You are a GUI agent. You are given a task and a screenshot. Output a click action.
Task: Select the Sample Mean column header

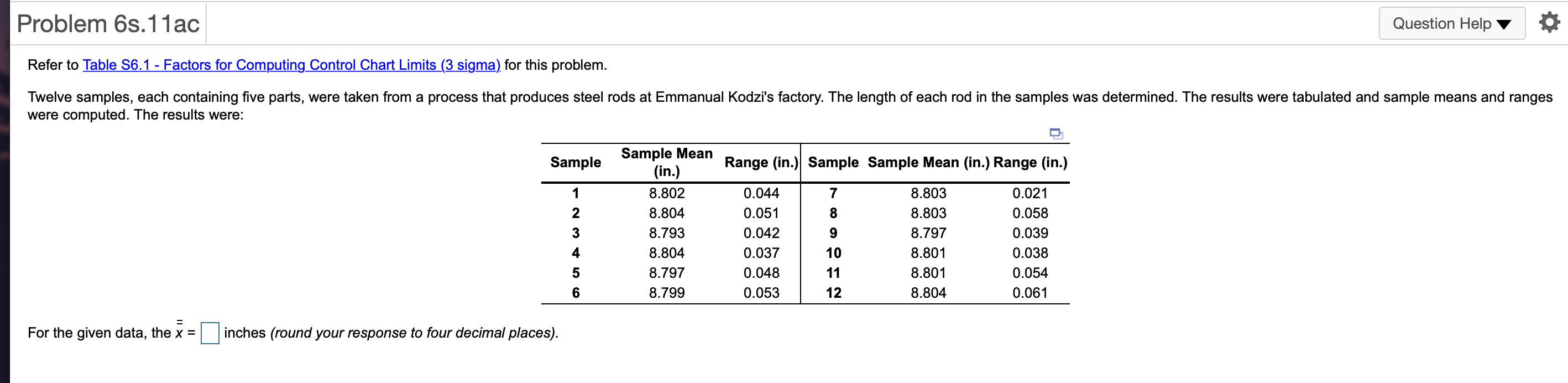click(666, 163)
